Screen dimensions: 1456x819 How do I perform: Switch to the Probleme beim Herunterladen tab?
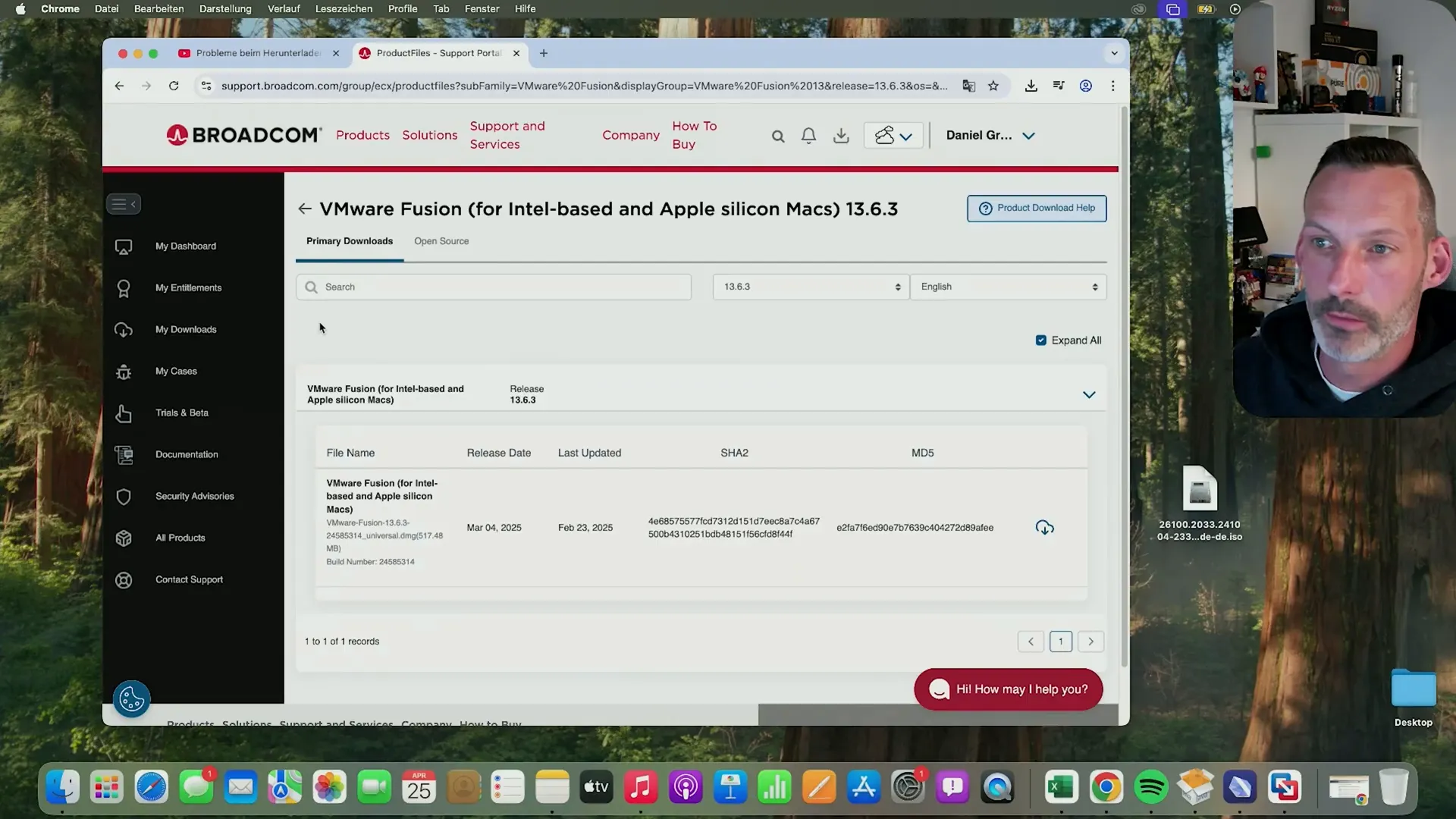258,53
